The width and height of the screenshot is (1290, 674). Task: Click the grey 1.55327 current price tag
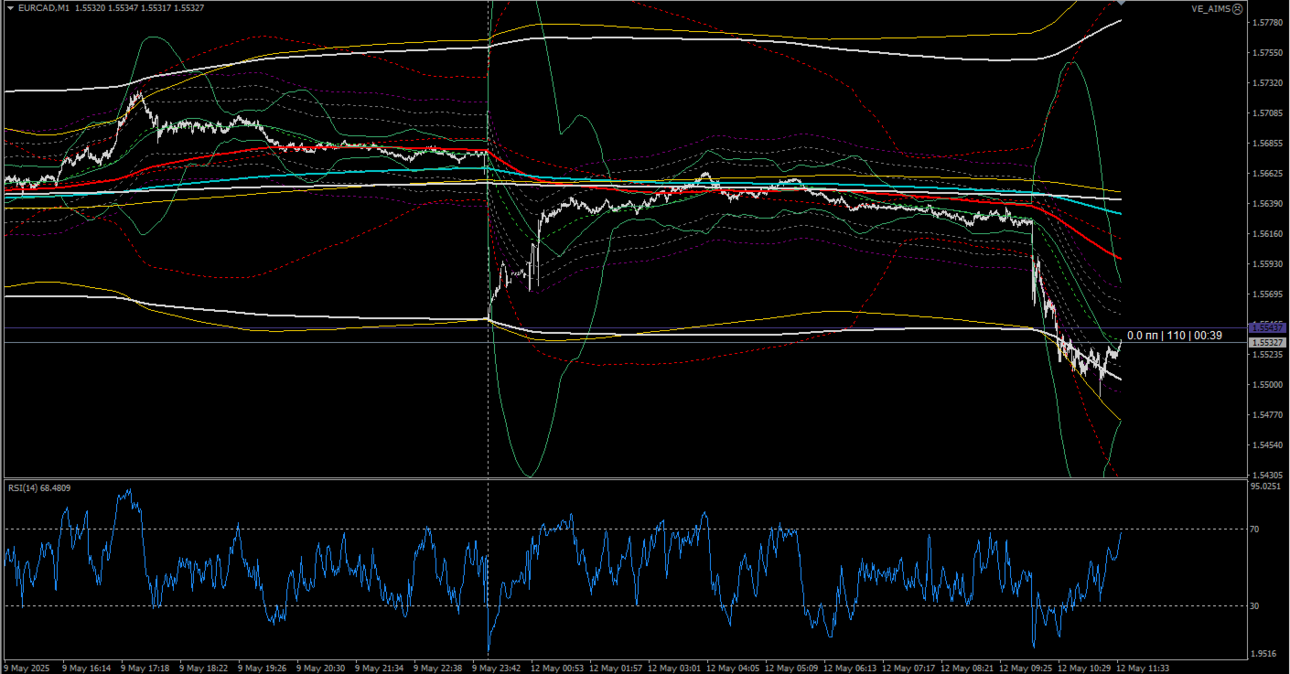click(x=1268, y=342)
